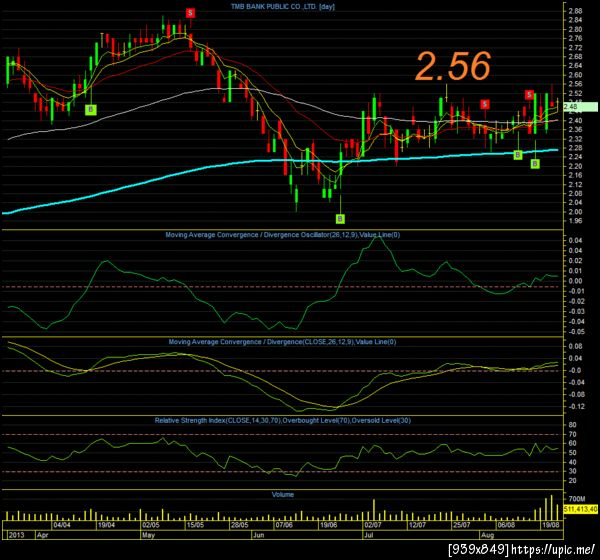Click the 12/07 date label
600x560 pixels.
click(x=417, y=525)
